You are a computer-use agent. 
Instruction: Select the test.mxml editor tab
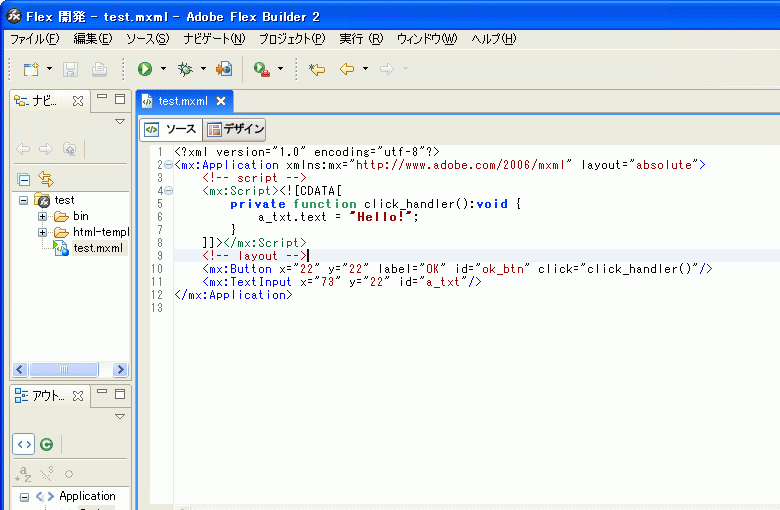183,101
